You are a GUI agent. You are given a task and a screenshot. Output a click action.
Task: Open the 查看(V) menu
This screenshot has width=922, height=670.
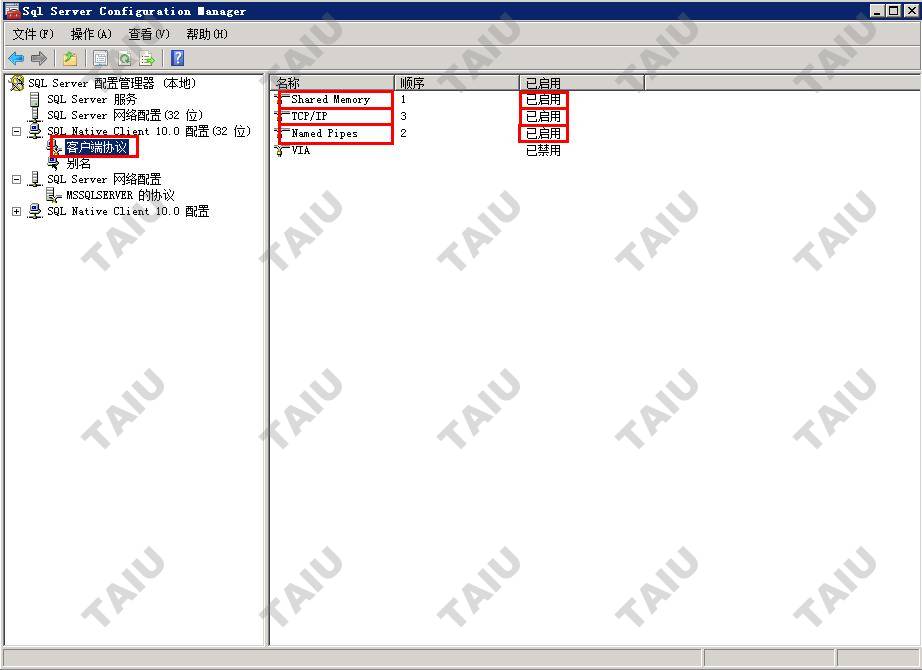point(149,34)
